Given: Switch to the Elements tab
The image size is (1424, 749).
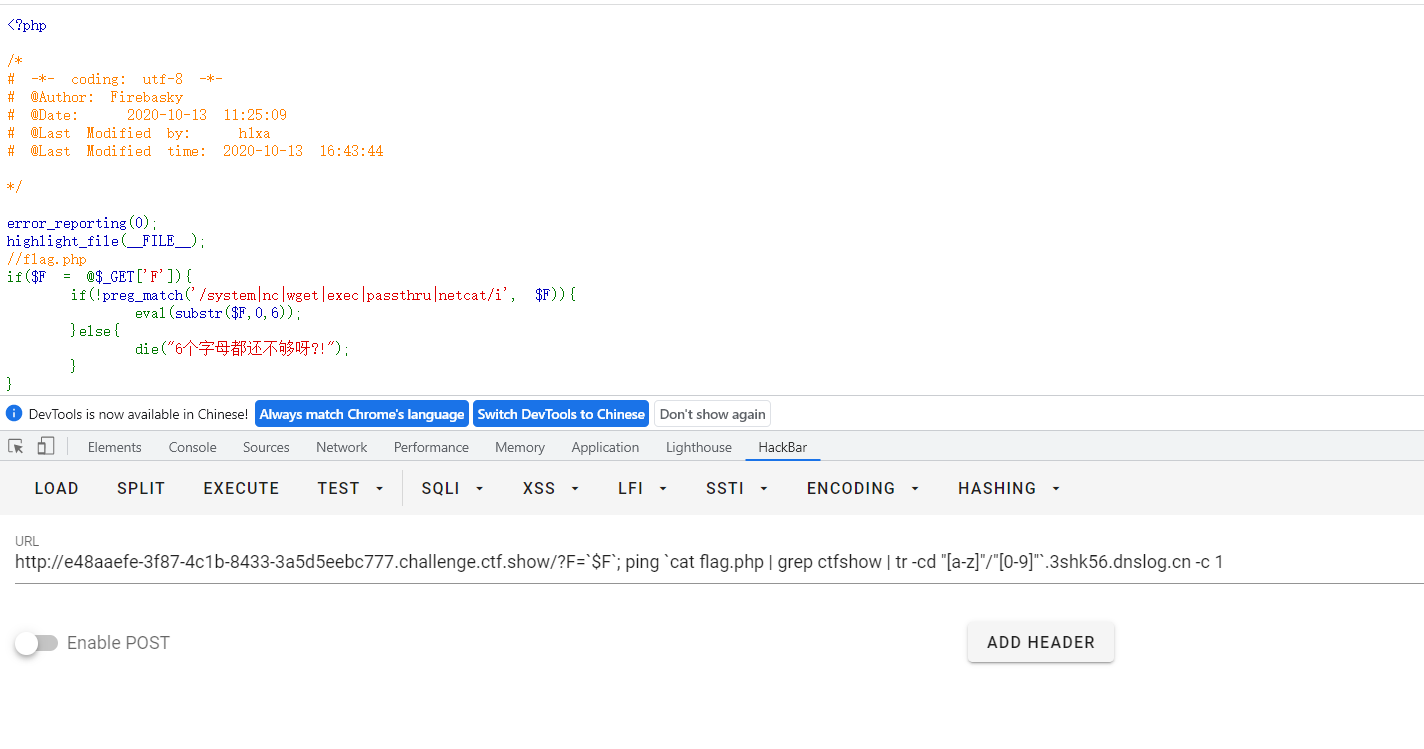Looking at the screenshot, I should coord(115,447).
